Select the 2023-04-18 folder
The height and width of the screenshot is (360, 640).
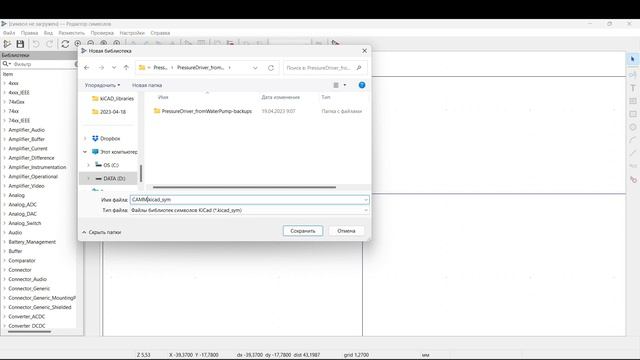[x=109, y=112]
